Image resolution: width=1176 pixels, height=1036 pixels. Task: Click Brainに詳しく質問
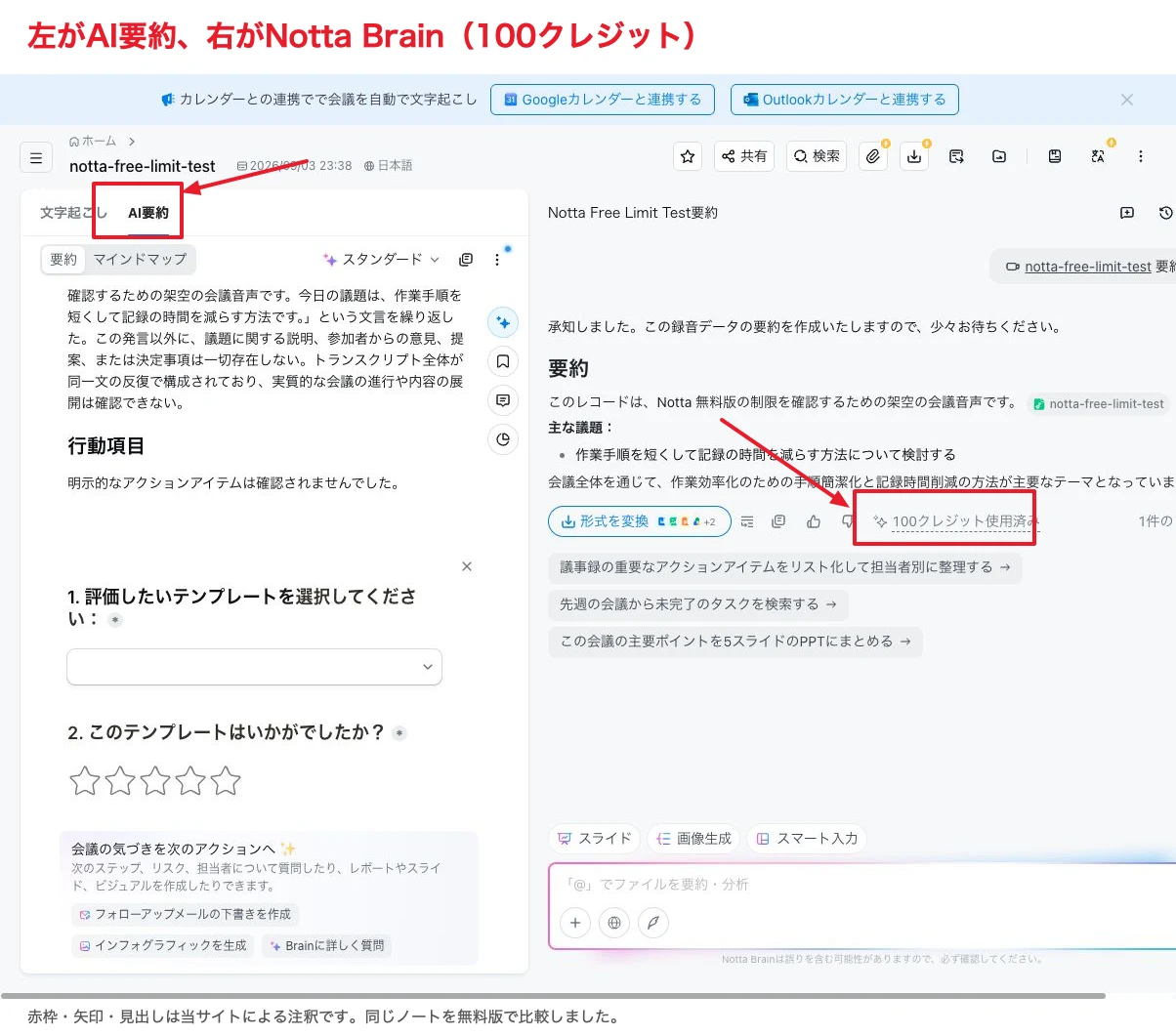tap(326, 945)
